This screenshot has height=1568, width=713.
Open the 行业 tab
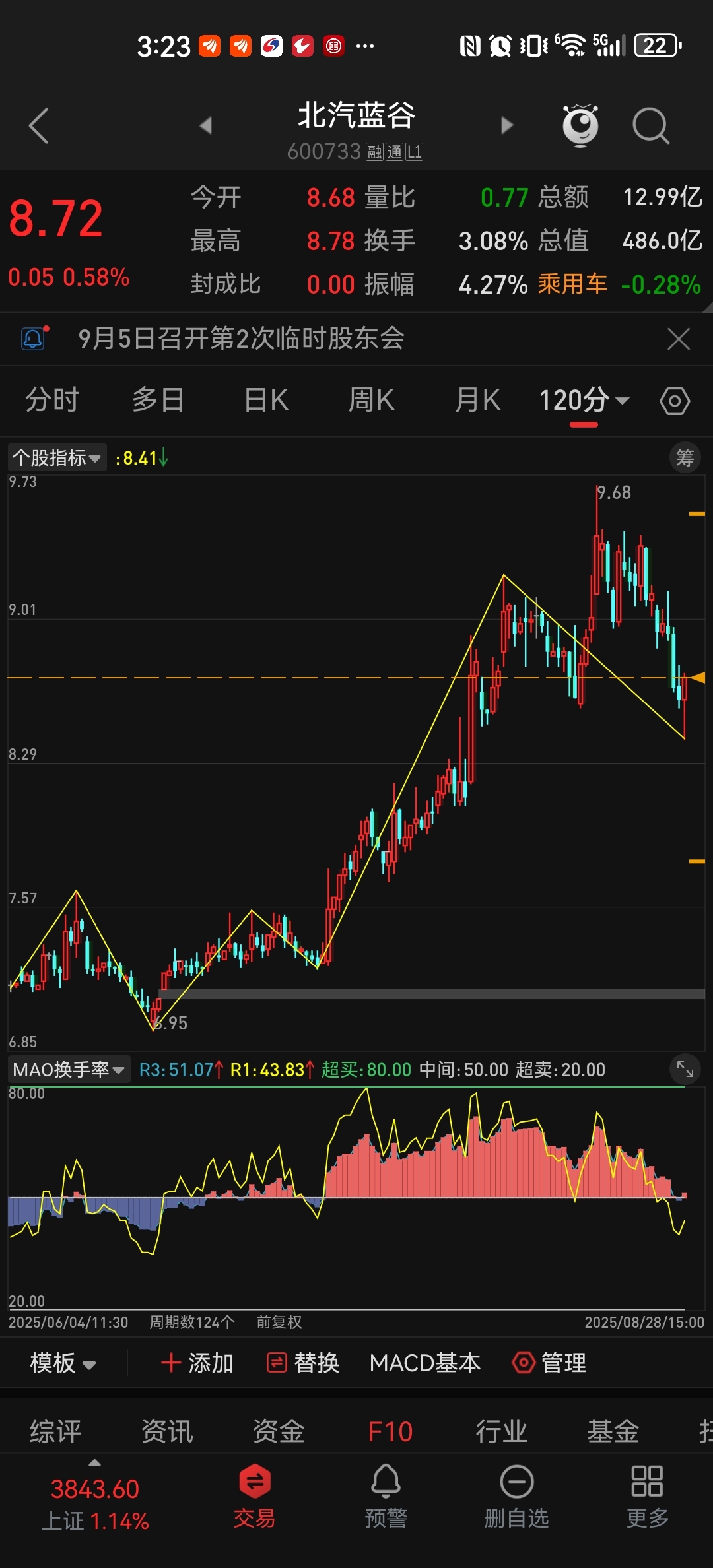[x=502, y=1431]
